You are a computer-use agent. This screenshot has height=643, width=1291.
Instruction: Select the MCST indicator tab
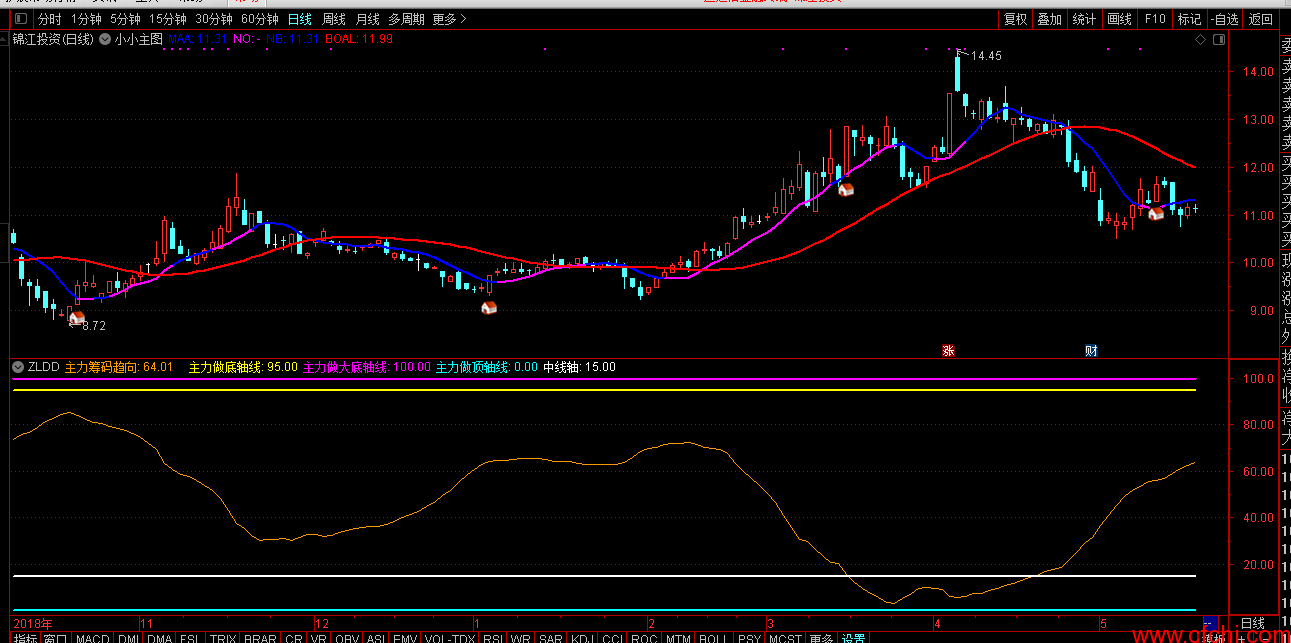pos(785,638)
